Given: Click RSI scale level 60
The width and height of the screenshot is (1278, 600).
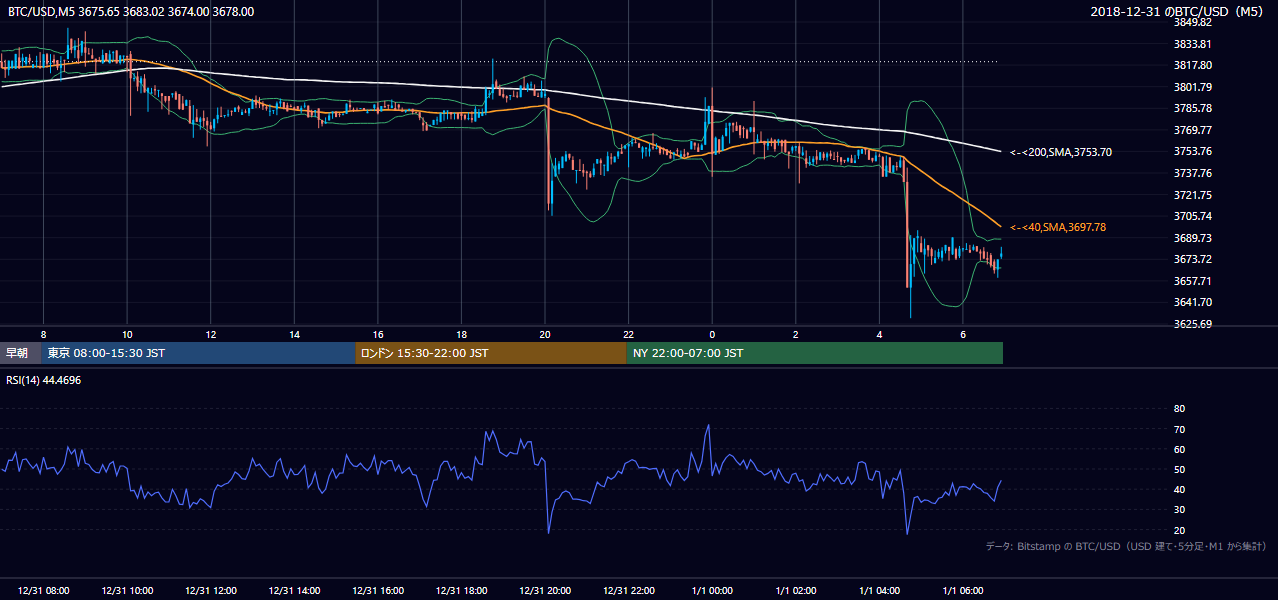Looking at the screenshot, I should (1179, 449).
